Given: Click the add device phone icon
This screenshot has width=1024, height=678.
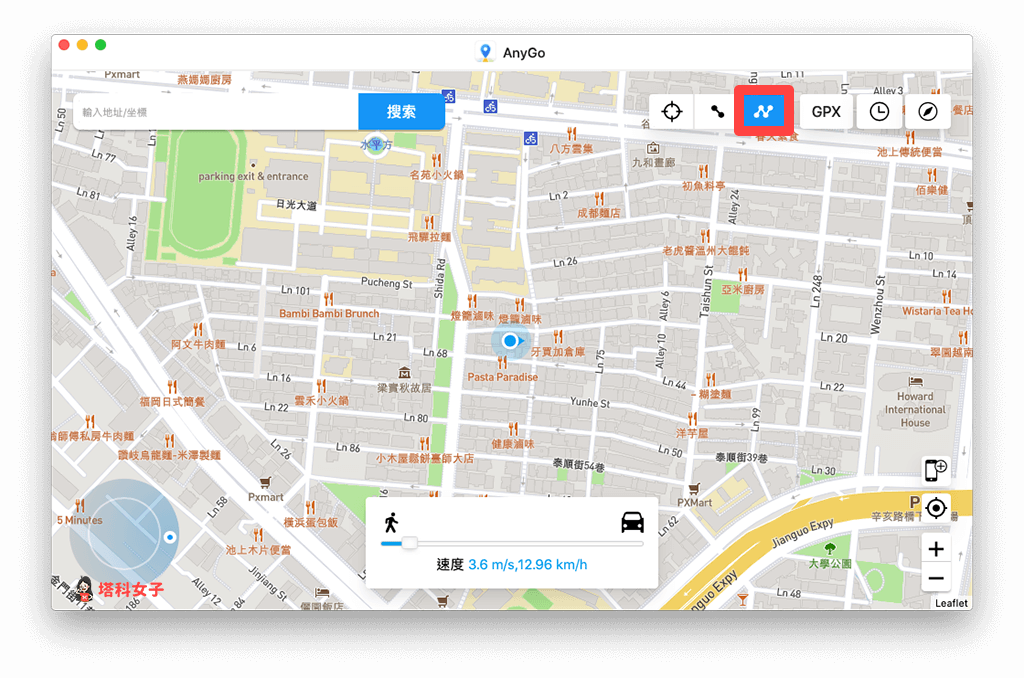Looking at the screenshot, I should click(936, 471).
